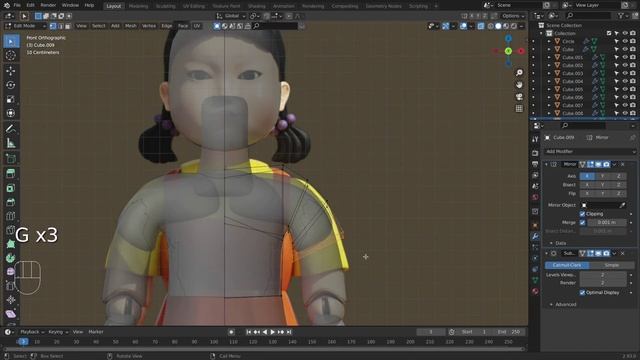Screen dimensions: 640x360
Task: Remove the Mirror modifier with X
Action: pos(622,164)
